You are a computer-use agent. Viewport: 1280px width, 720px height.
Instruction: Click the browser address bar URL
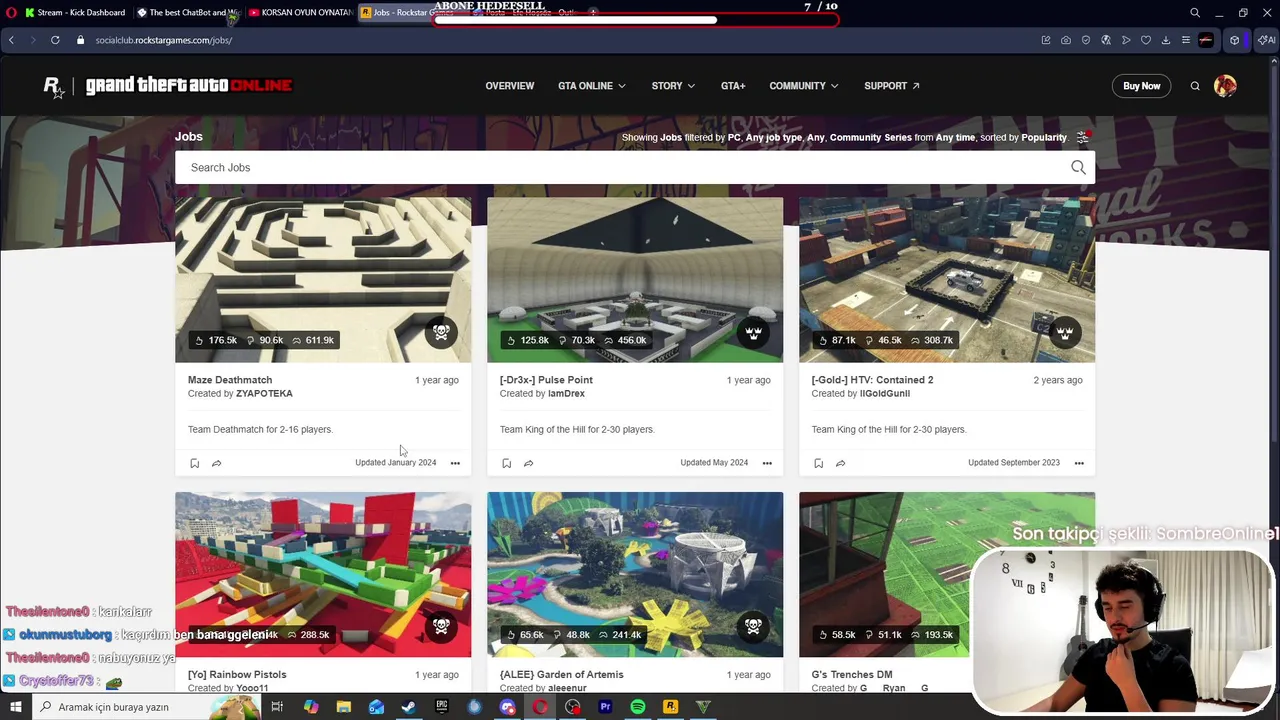point(164,40)
